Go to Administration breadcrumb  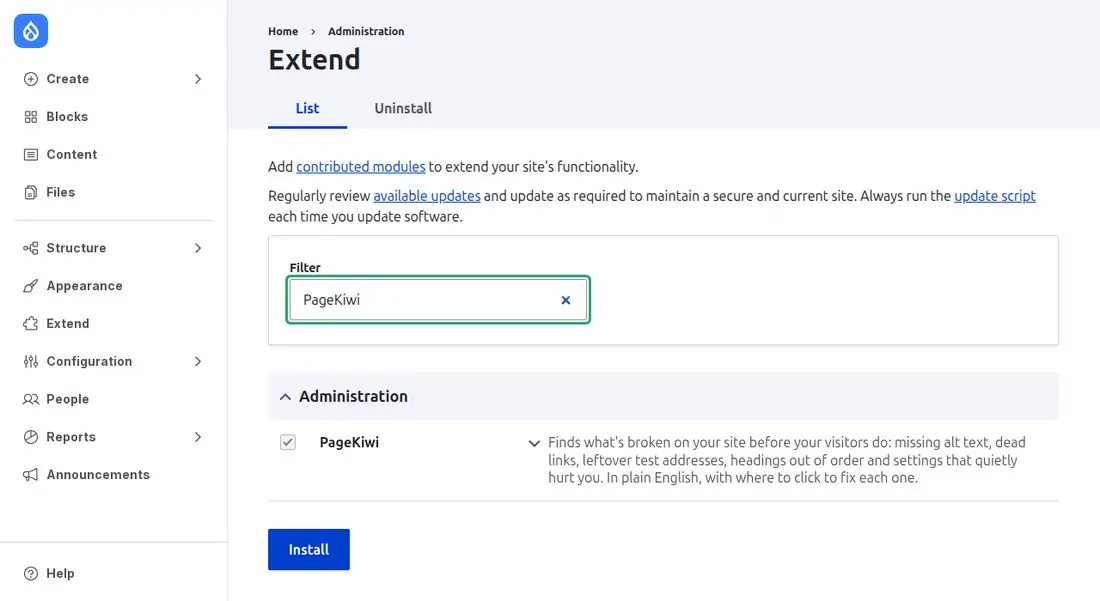[x=366, y=32]
